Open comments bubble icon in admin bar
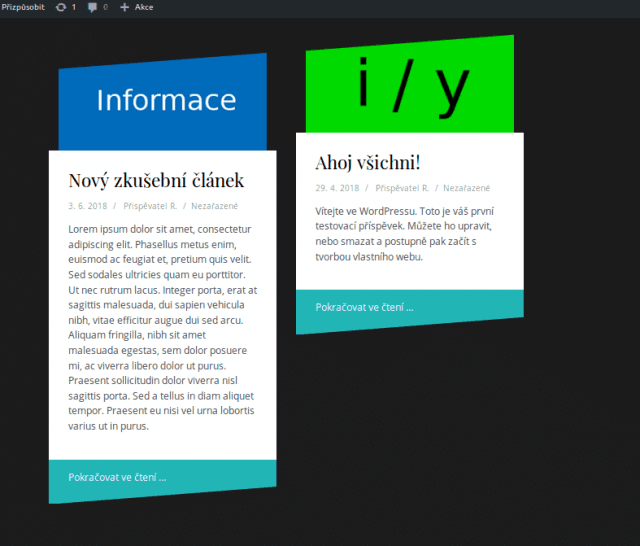Screen dimensions: 640x546 (93, 7)
